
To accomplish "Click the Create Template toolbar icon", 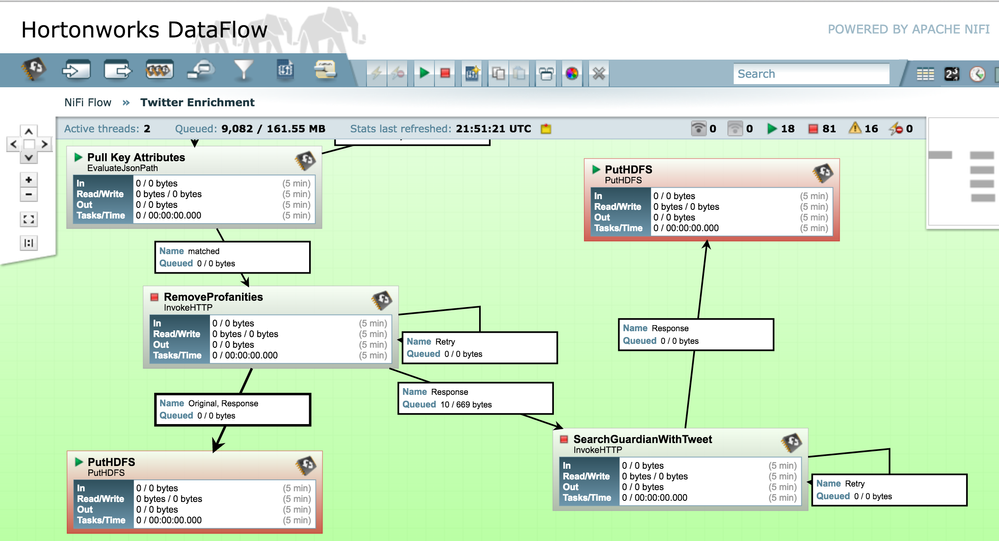I will [472, 73].
